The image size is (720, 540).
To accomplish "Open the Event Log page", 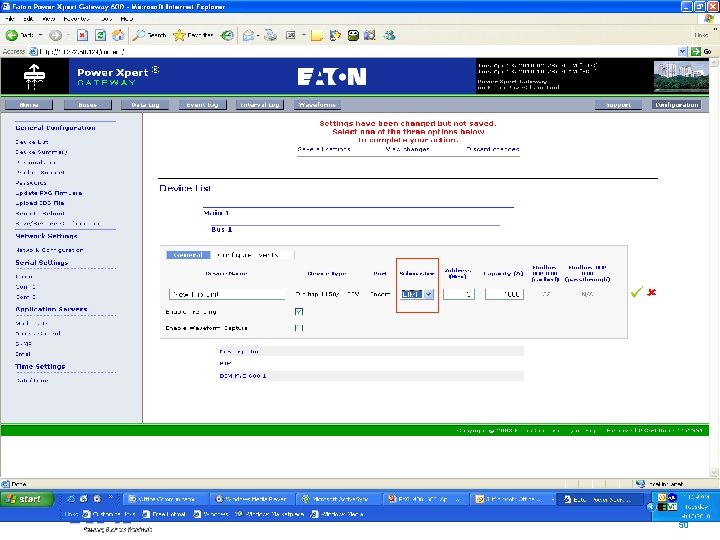I will (202, 105).
